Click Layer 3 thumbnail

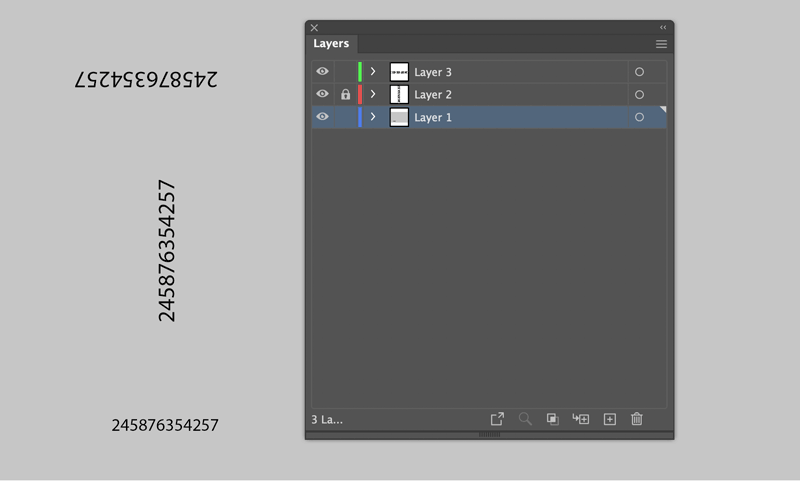click(399, 72)
